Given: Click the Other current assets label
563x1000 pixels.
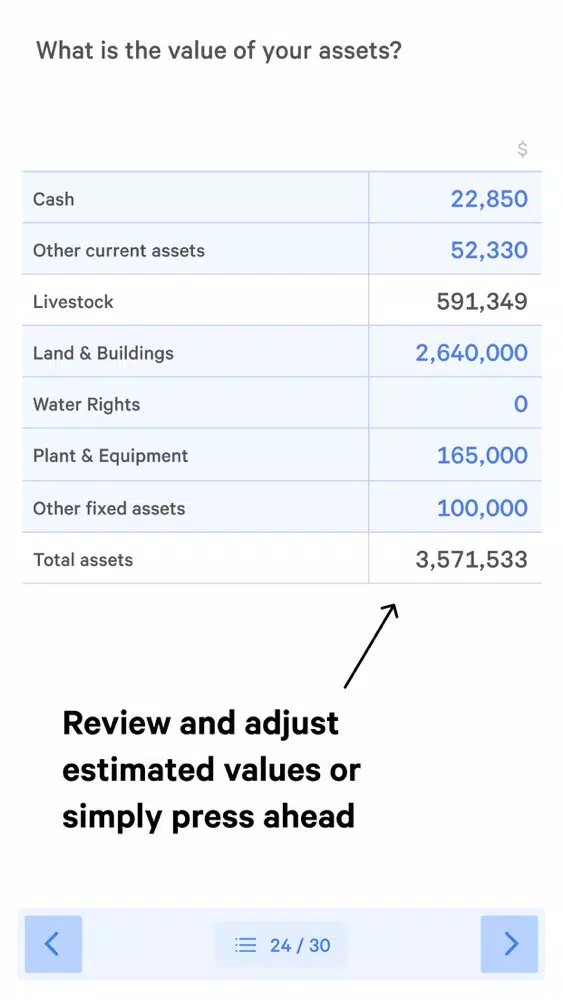Looking at the screenshot, I should [x=119, y=250].
